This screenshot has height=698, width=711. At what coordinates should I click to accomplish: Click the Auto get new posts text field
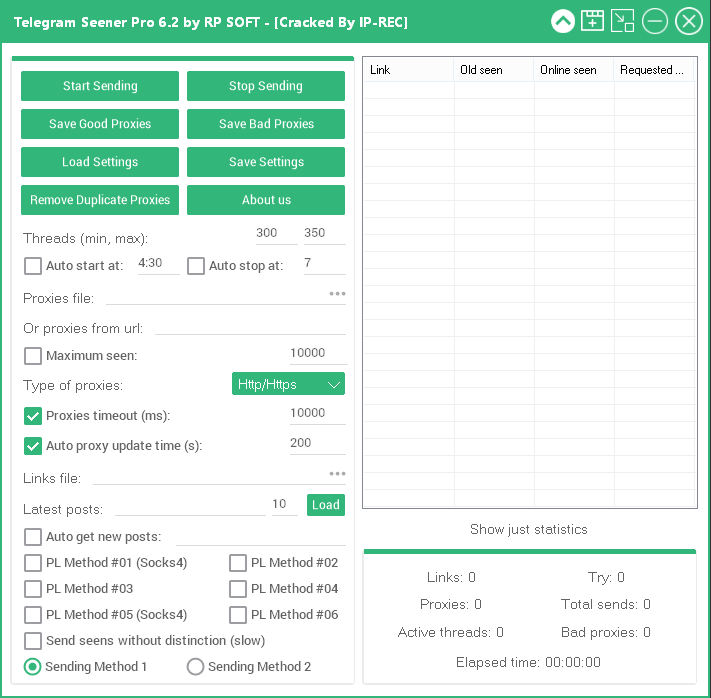[x=261, y=537]
